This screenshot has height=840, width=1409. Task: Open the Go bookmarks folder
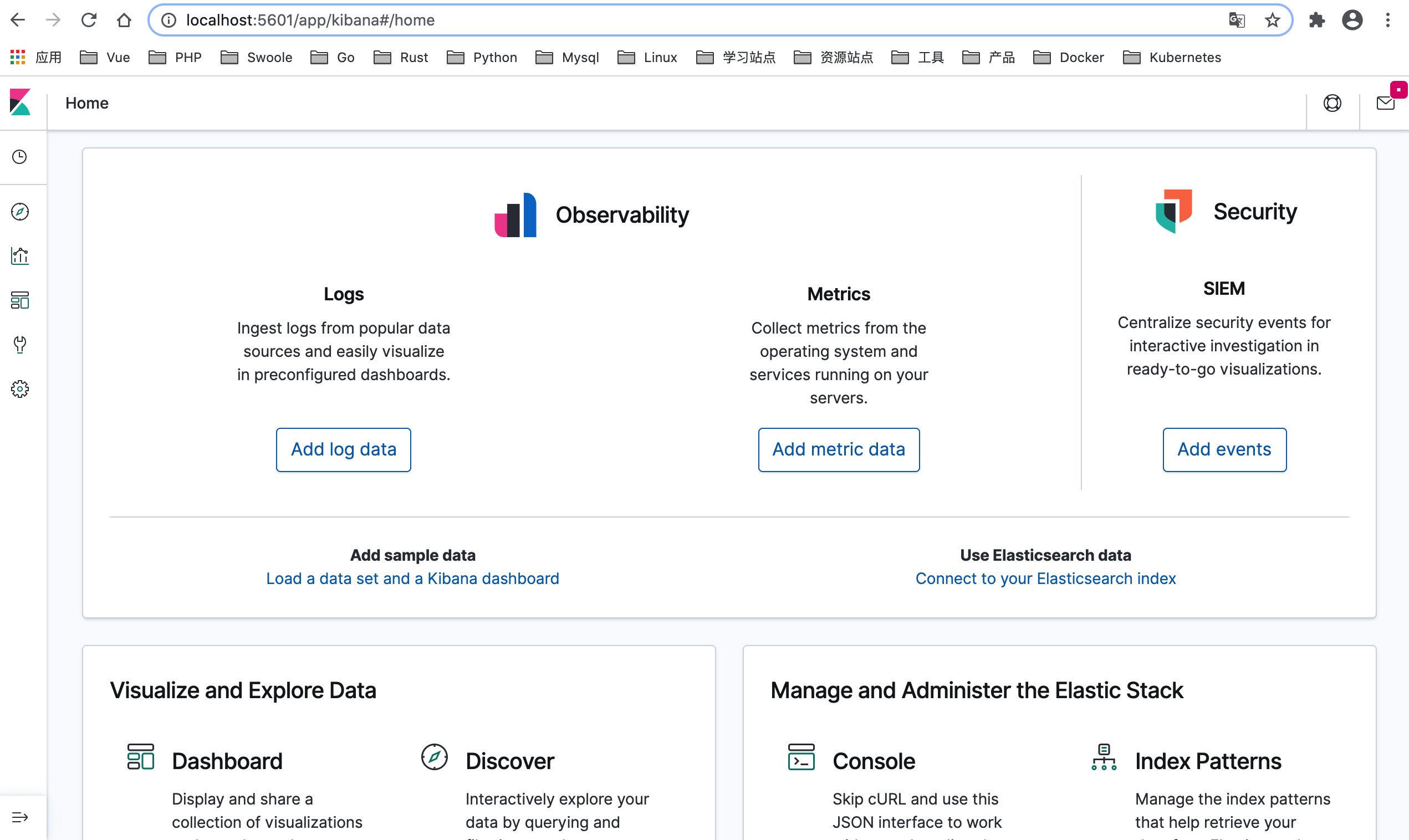[x=332, y=57]
